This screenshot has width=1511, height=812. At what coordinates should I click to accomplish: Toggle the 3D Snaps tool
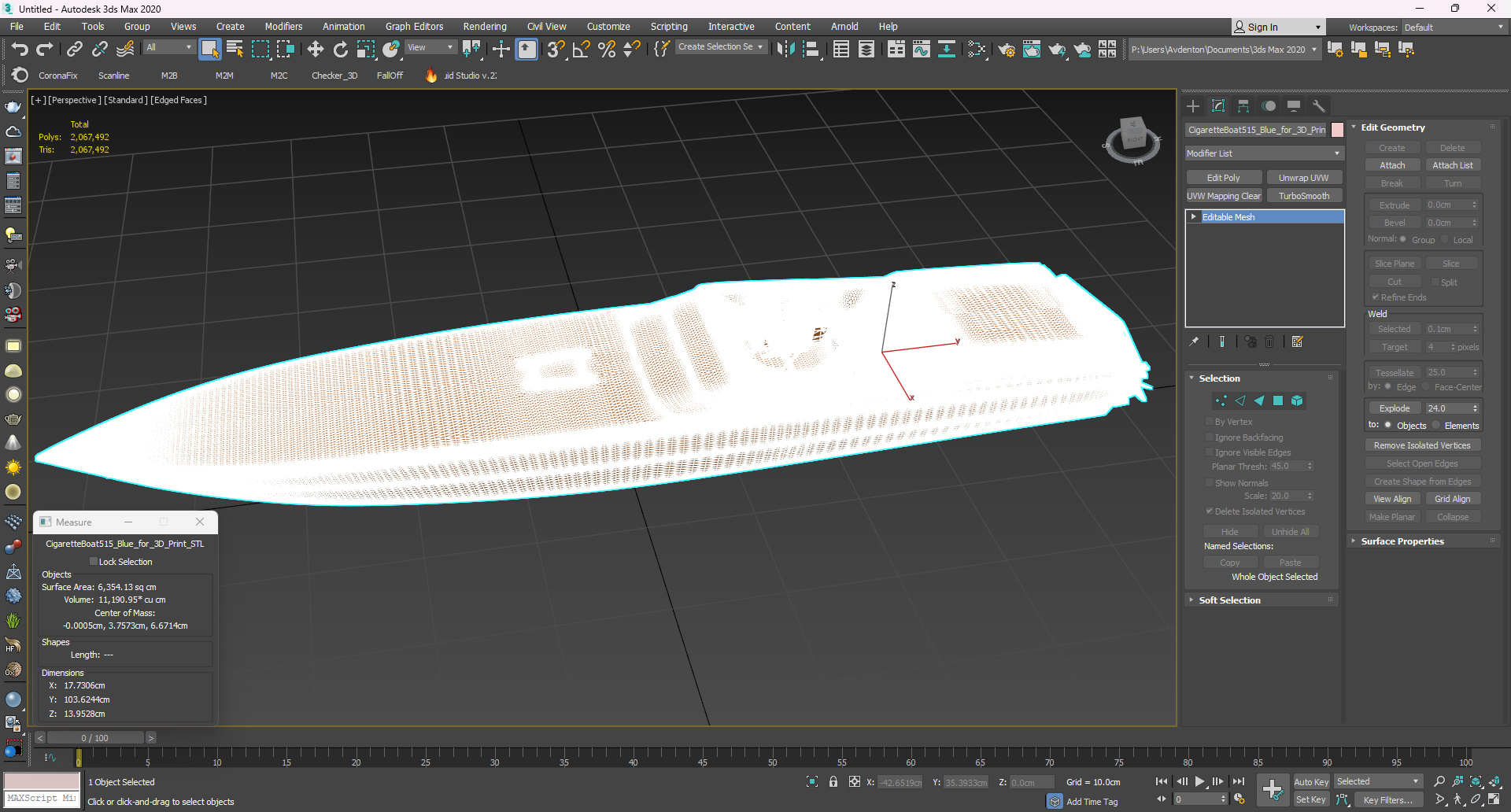[x=556, y=50]
